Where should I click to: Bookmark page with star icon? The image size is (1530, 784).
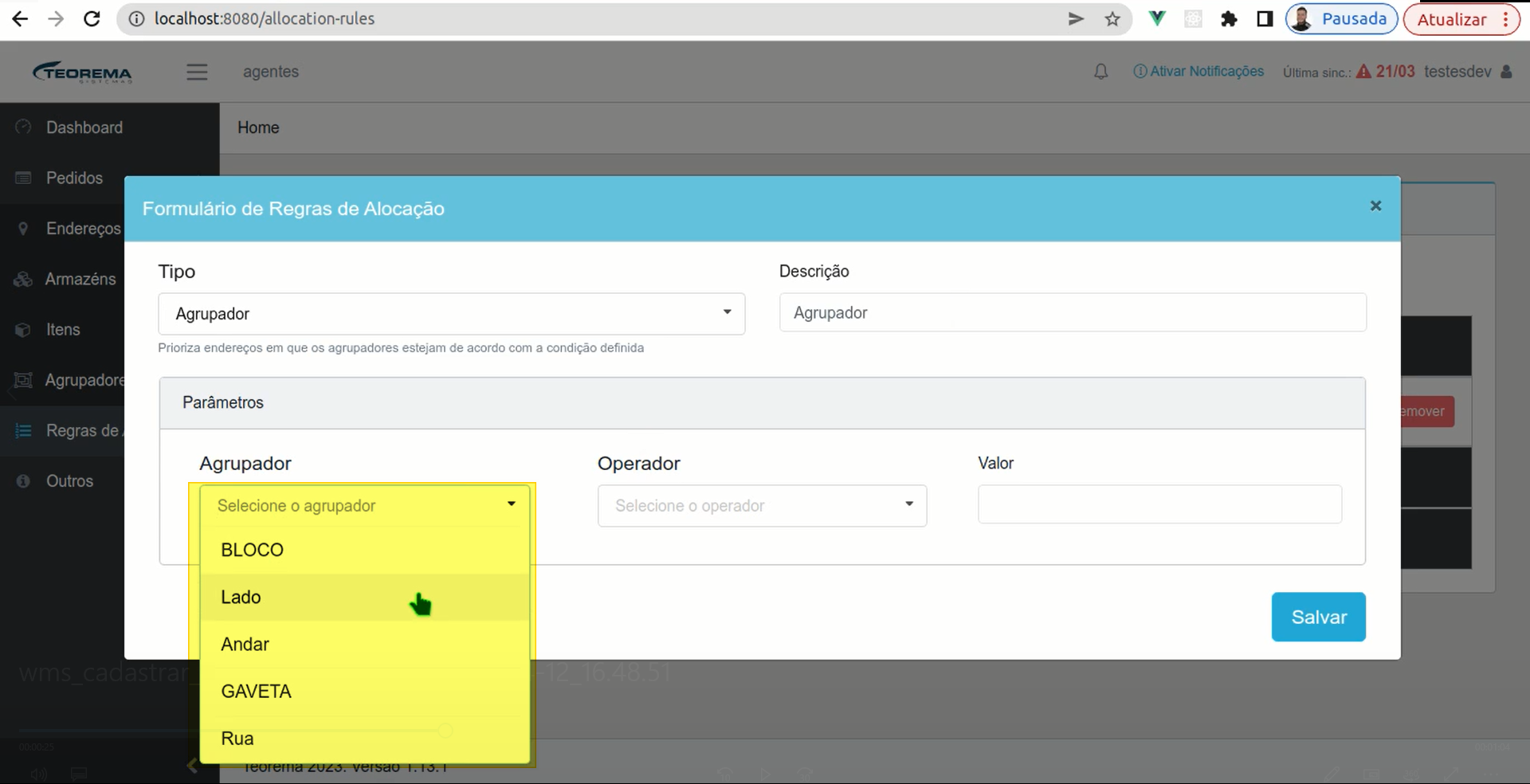pyautogui.click(x=1112, y=19)
